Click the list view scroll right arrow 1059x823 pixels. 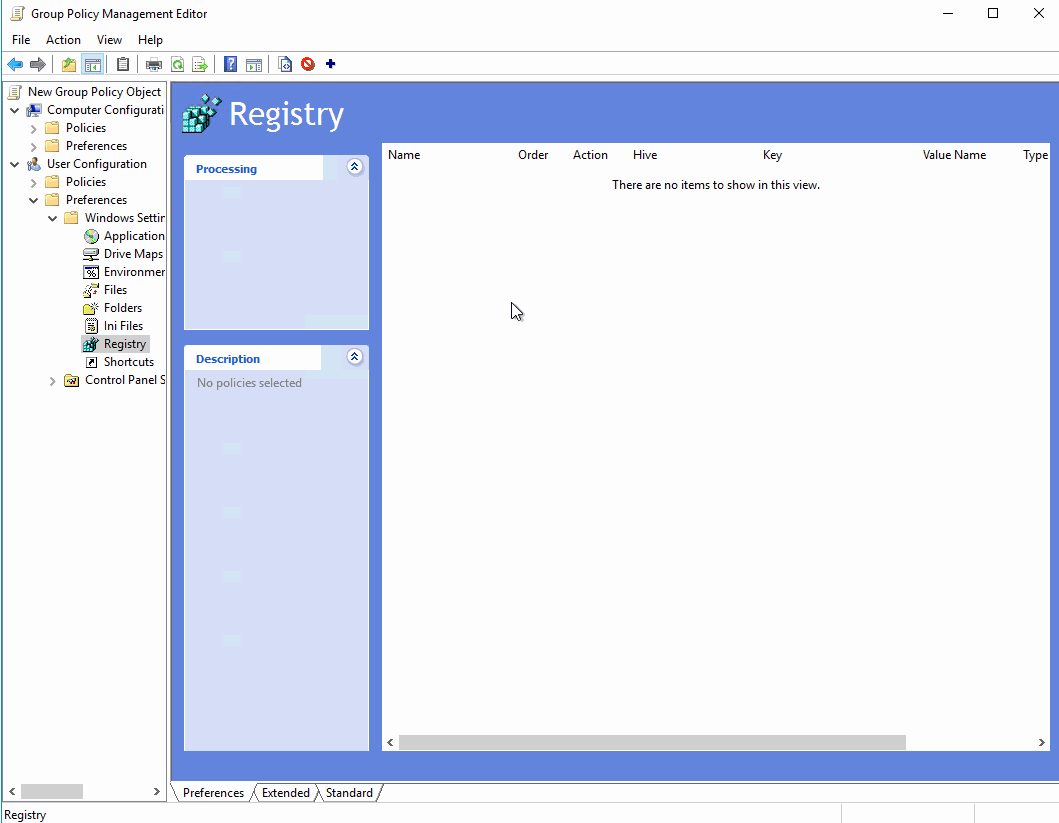click(x=1041, y=743)
